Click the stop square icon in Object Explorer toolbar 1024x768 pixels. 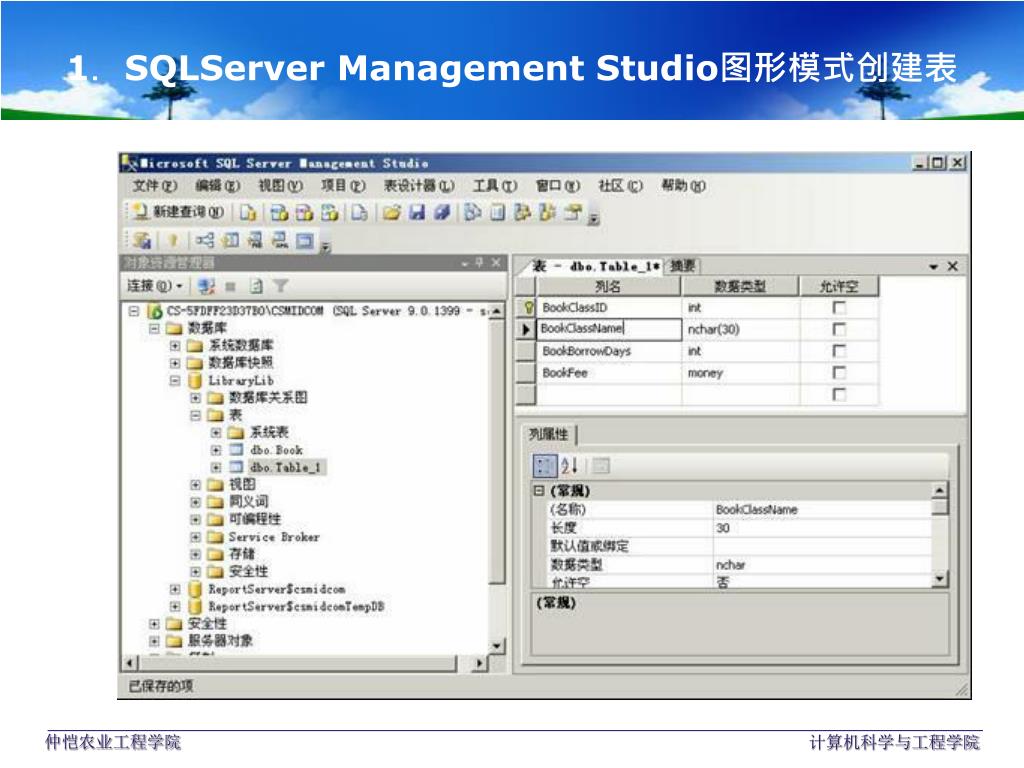pyautogui.click(x=230, y=286)
